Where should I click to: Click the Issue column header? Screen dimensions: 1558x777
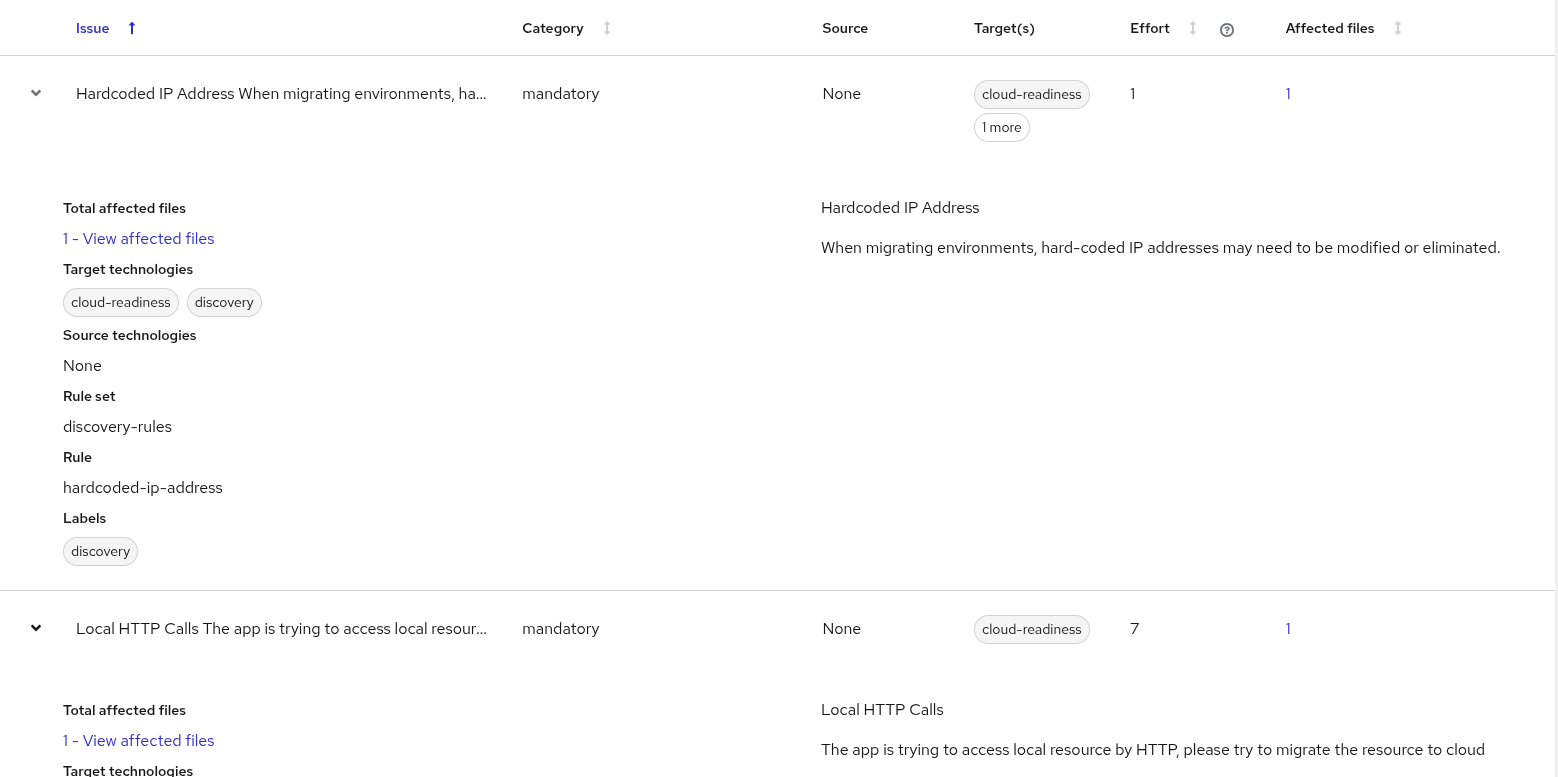click(93, 28)
